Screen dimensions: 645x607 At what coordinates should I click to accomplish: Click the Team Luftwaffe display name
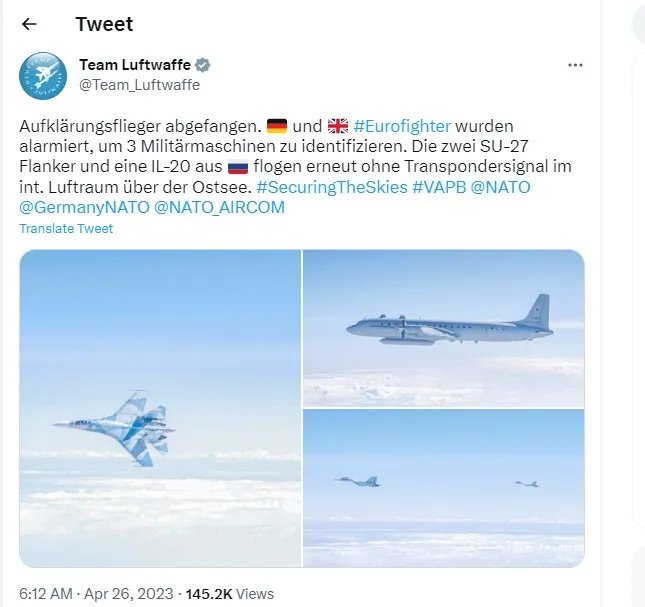pyautogui.click(x=135, y=65)
